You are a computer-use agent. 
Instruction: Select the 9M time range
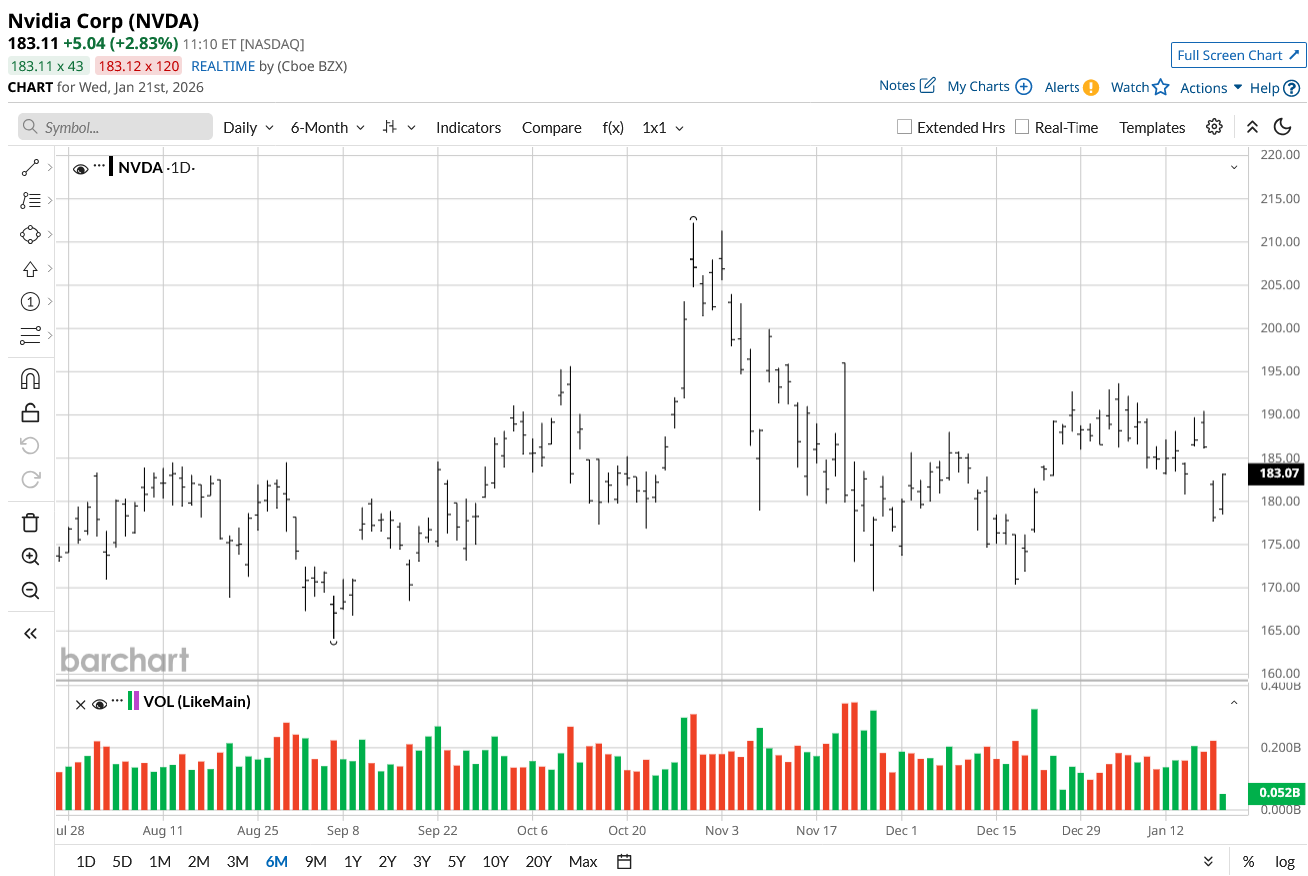(316, 862)
